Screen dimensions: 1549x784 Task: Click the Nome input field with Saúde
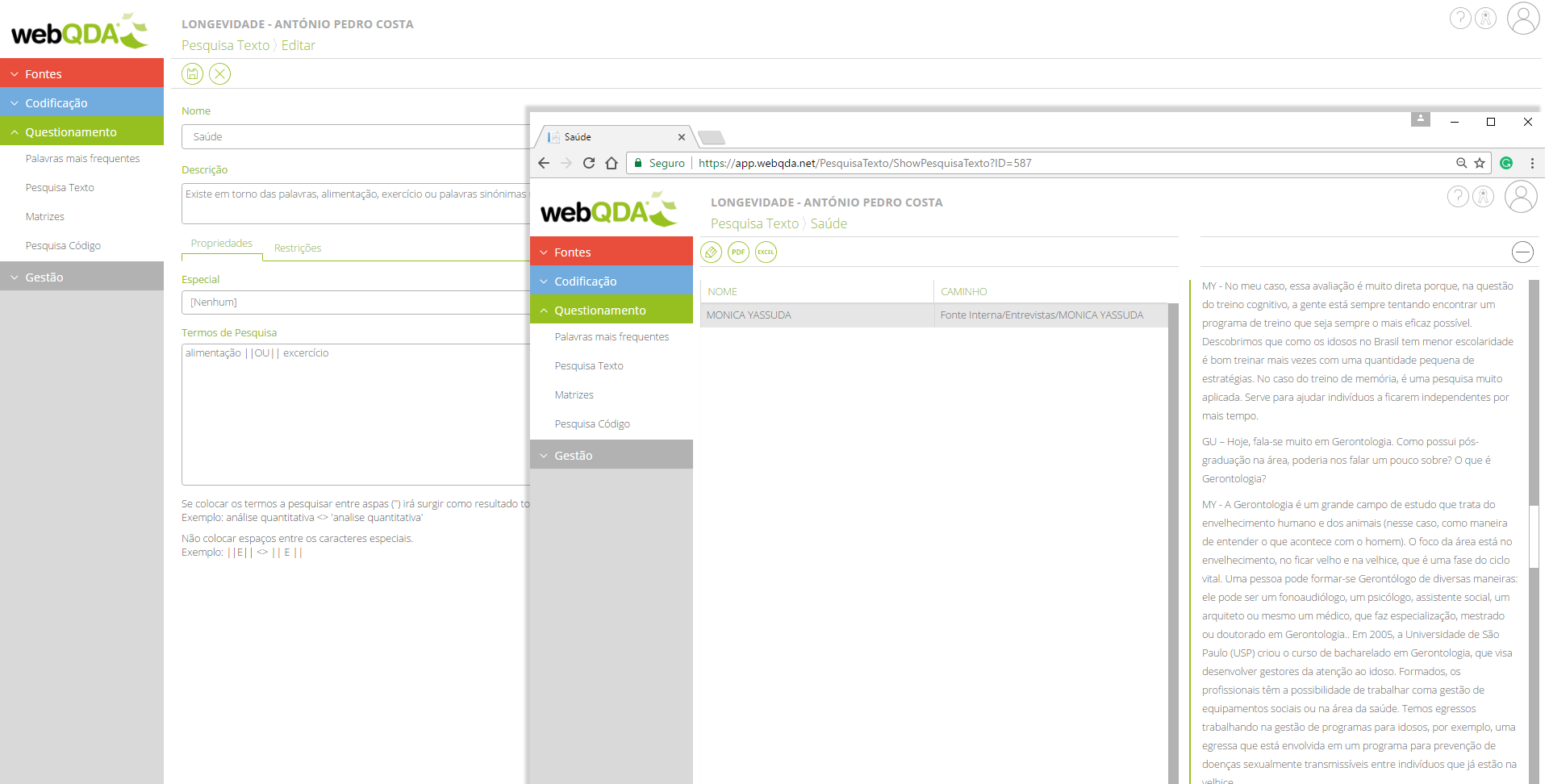(356, 137)
